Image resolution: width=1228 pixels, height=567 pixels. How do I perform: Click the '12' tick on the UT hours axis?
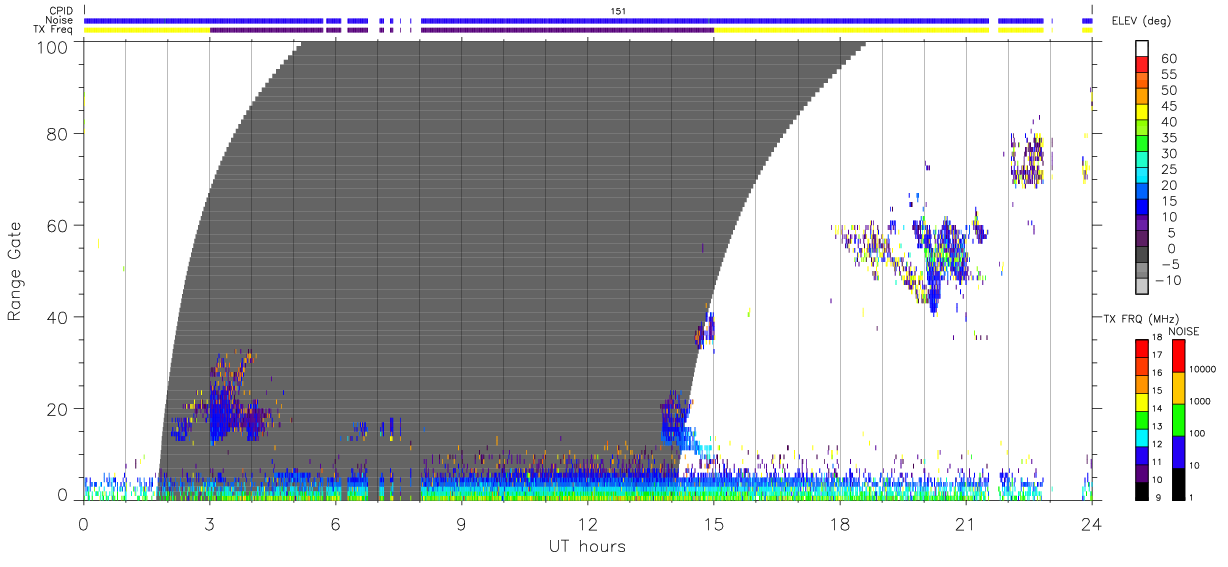click(587, 523)
